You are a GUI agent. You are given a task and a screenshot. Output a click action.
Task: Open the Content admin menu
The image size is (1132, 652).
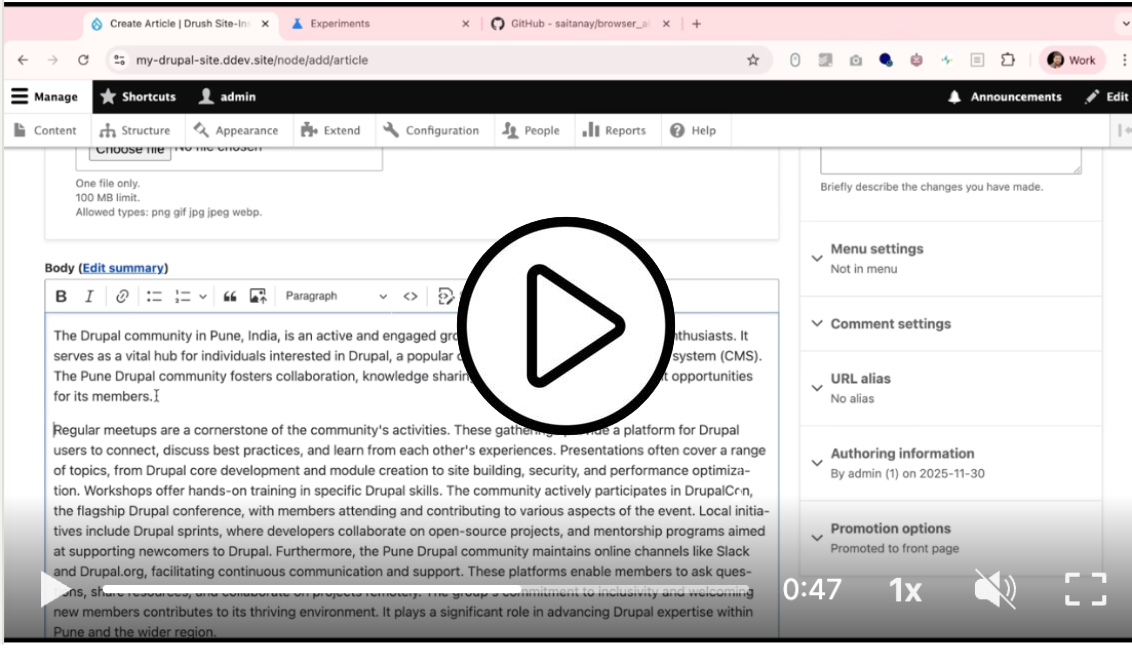coord(45,131)
